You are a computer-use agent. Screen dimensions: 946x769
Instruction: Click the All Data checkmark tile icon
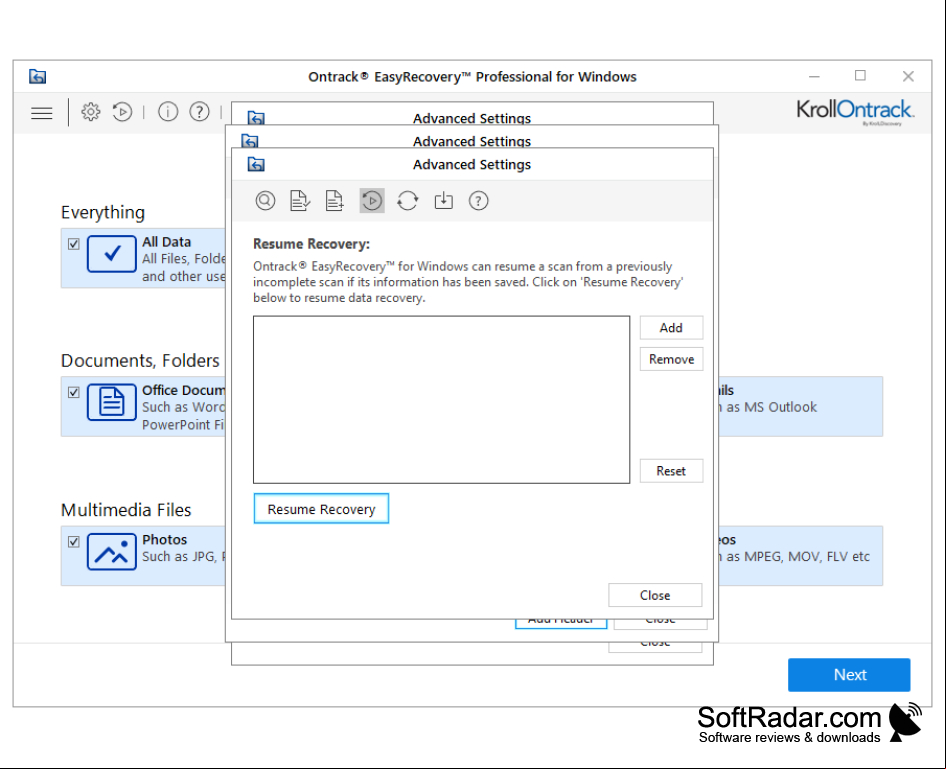click(112, 254)
